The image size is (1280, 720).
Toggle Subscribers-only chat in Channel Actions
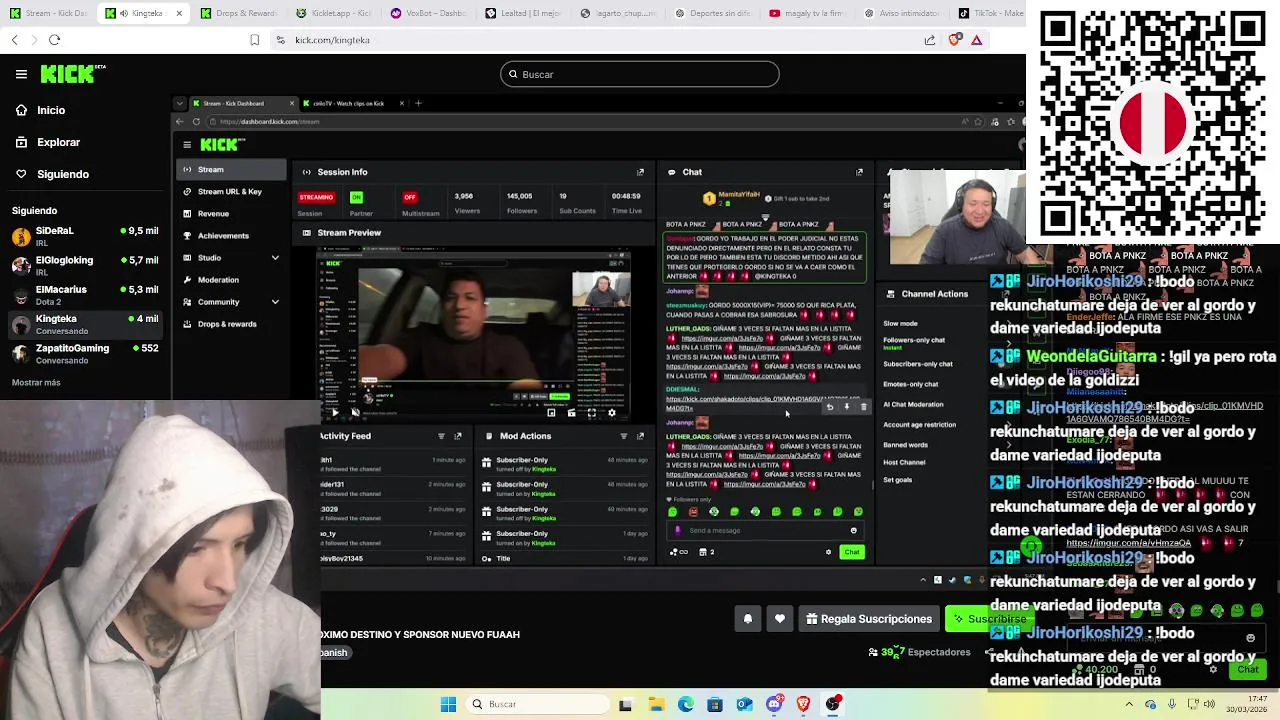[918, 364]
